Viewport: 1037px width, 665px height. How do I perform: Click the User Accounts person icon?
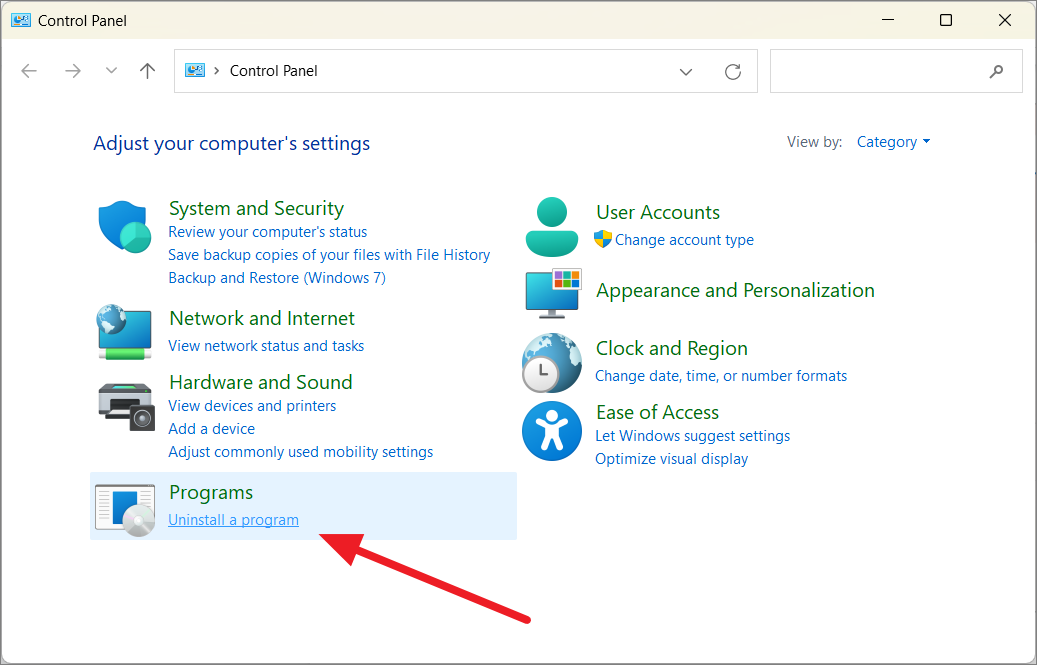[552, 227]
